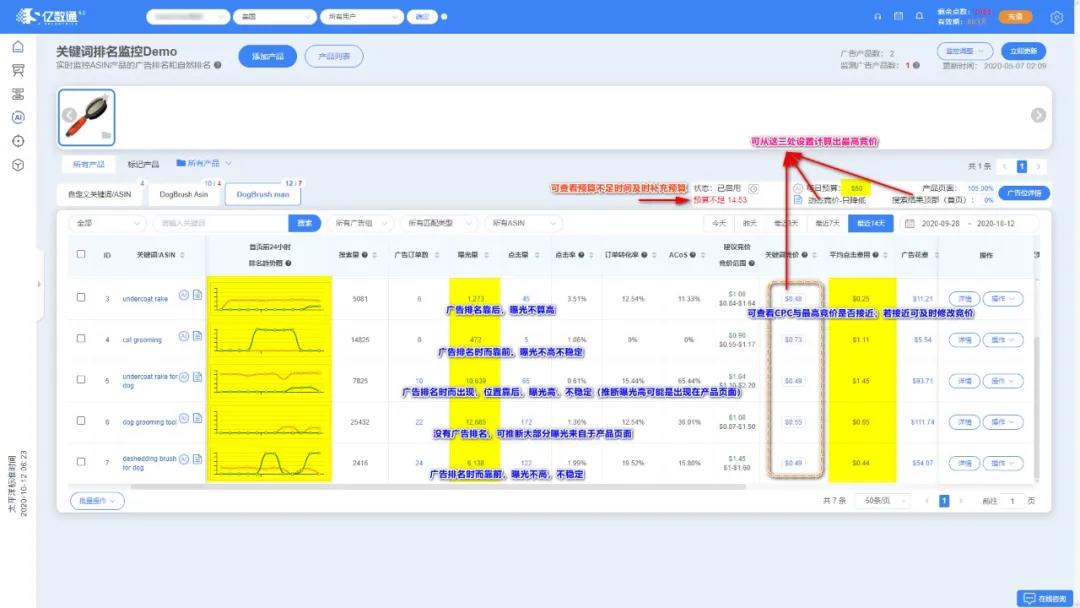The image size is (1080, 608).
Task: Select the 最近7天 date range tab
Action: [x=827, y=223]
